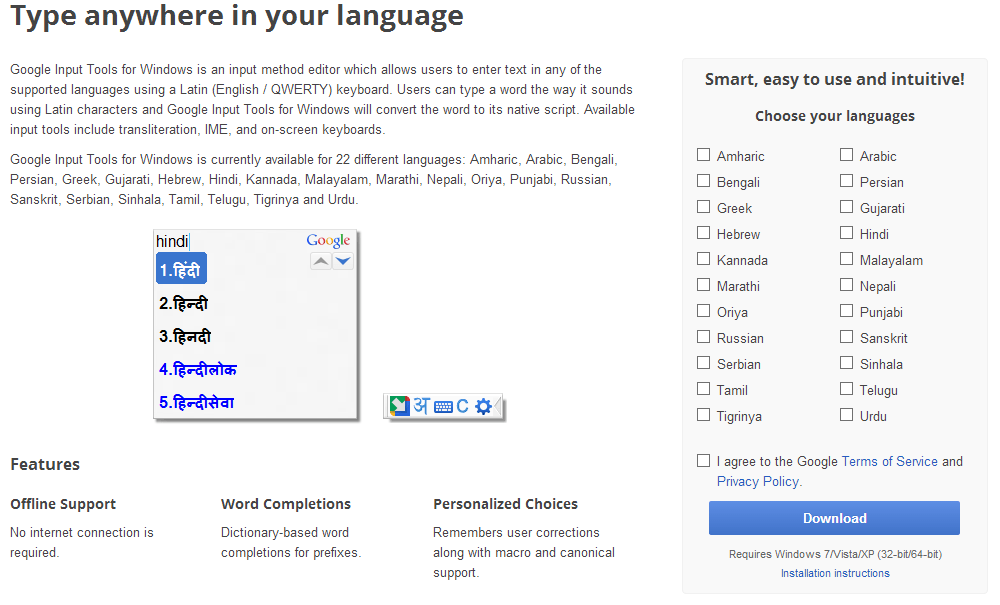Tick the Amharic checkbox
The image size is (1000, 605).
coord(703,154)
